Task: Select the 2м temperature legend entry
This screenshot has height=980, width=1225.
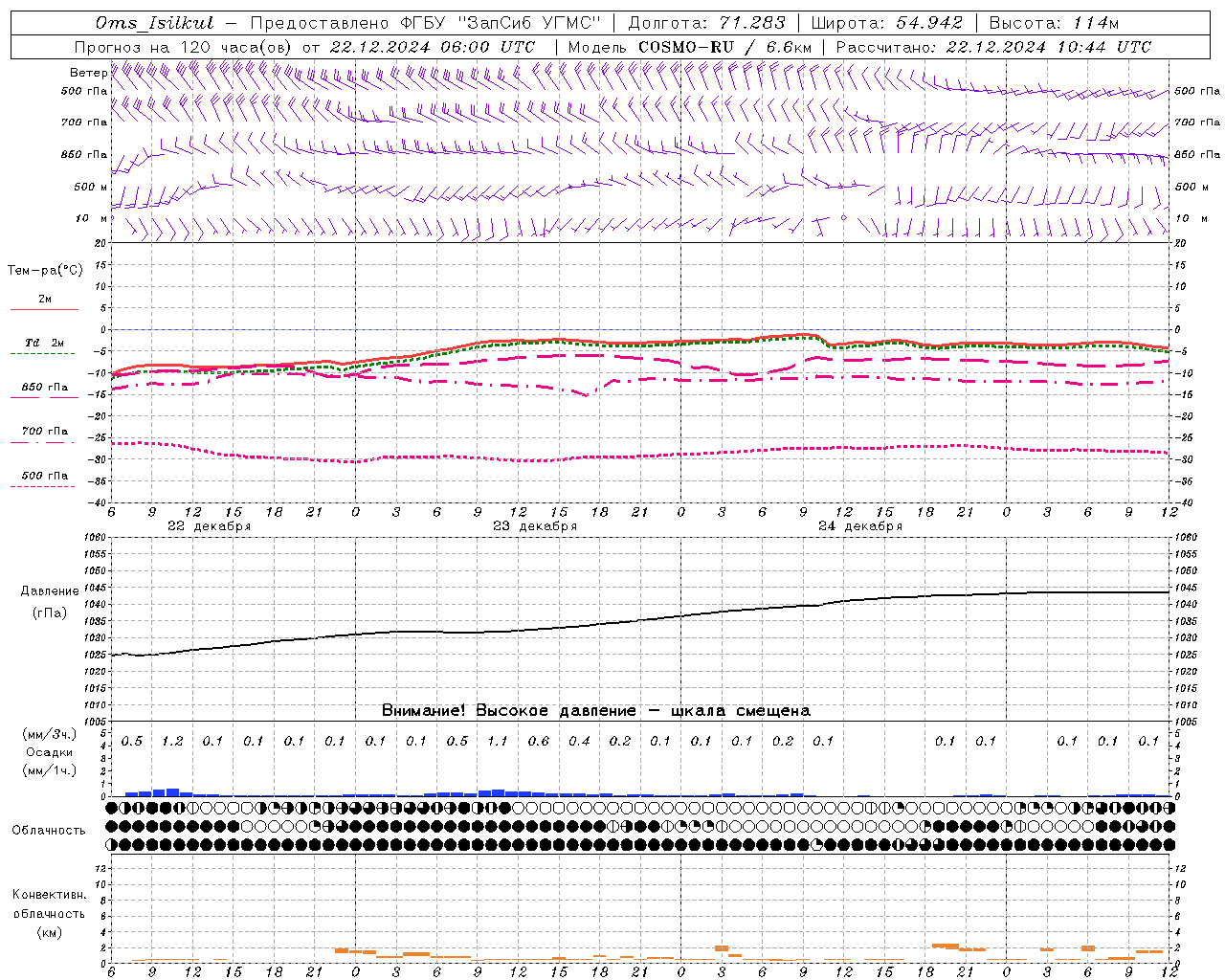Action: pyautogui.click(x=45, y=300)
